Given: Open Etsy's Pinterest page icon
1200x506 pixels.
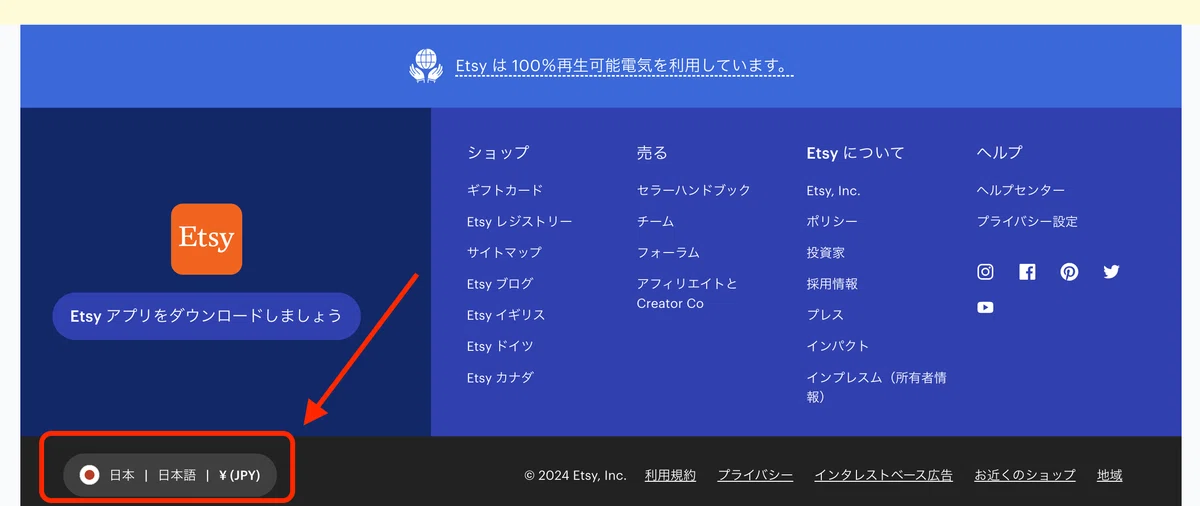Looking at the screenshot, I should click(1070, 272).
